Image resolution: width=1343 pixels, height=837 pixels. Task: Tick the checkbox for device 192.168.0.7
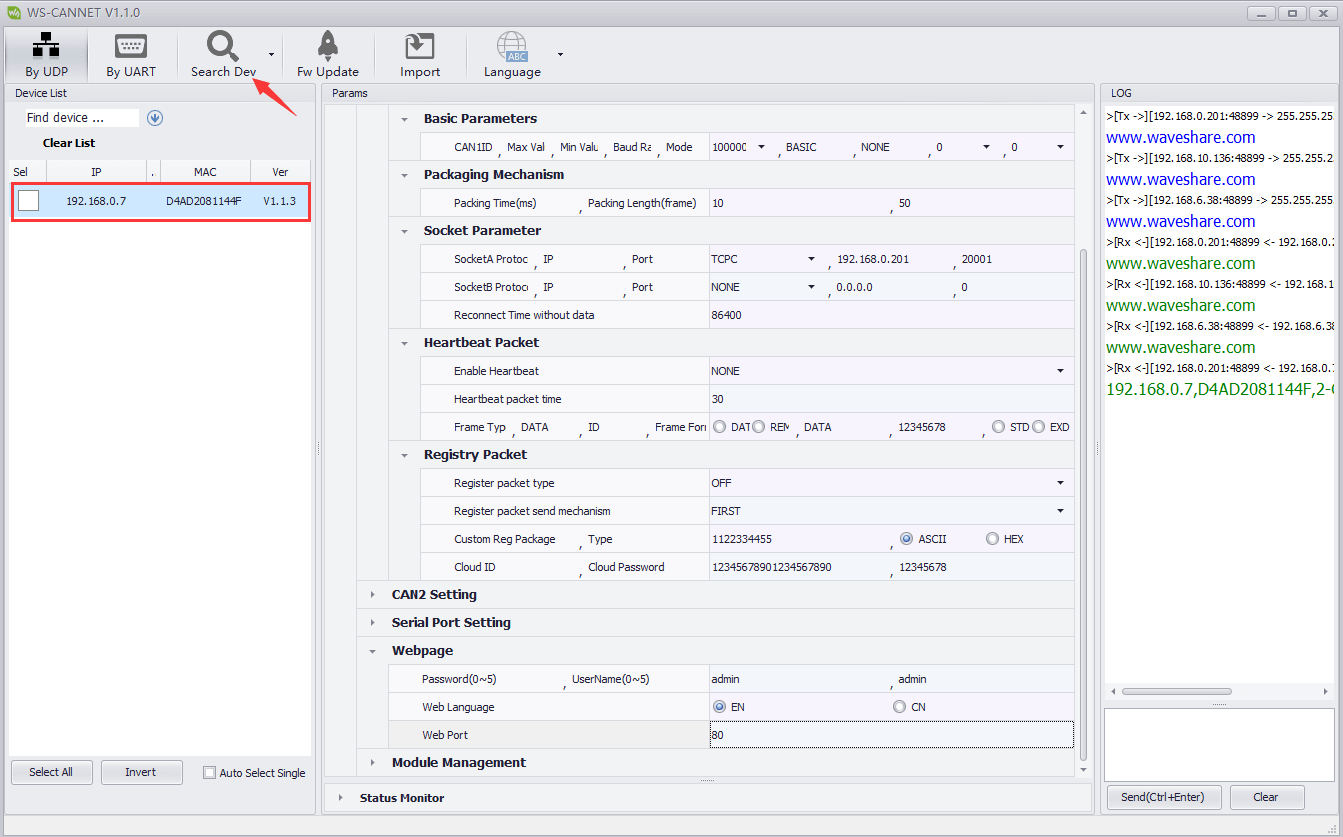coord(29,201)
